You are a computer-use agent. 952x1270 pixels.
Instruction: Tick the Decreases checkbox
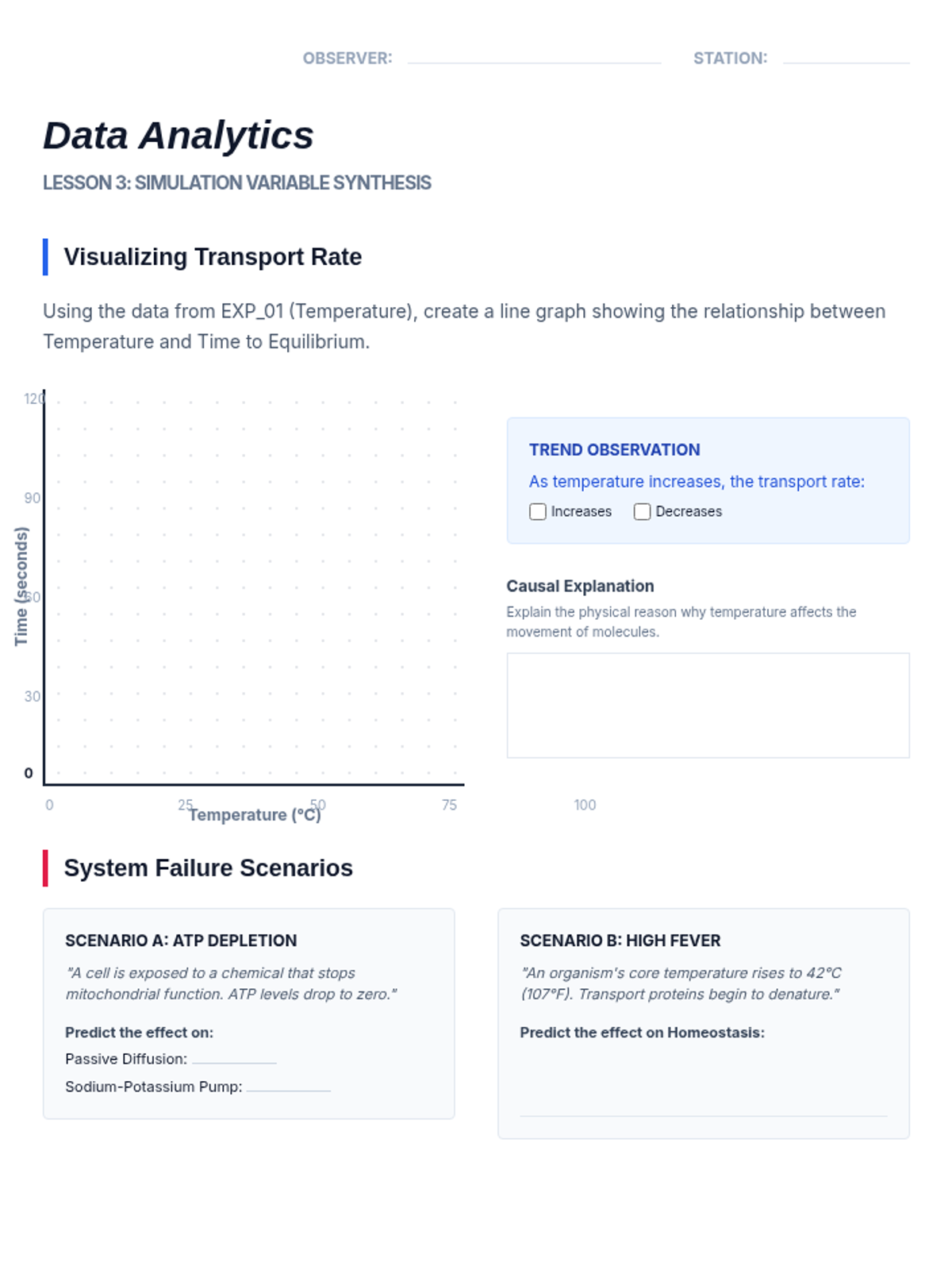tap(643, 512)
